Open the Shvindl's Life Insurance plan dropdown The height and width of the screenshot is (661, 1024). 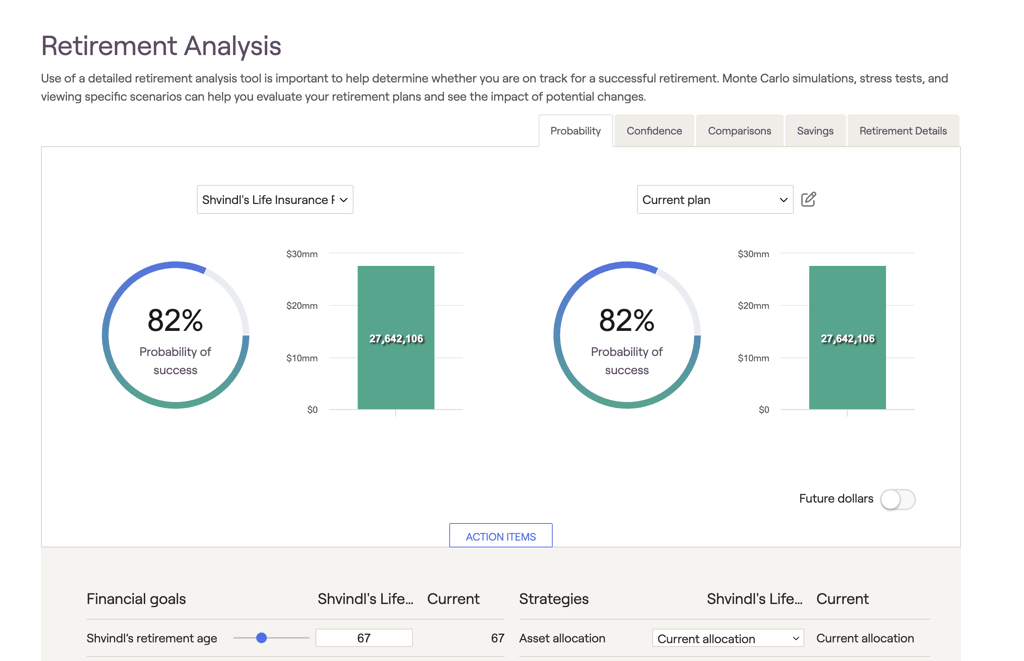tap(275, 200)
